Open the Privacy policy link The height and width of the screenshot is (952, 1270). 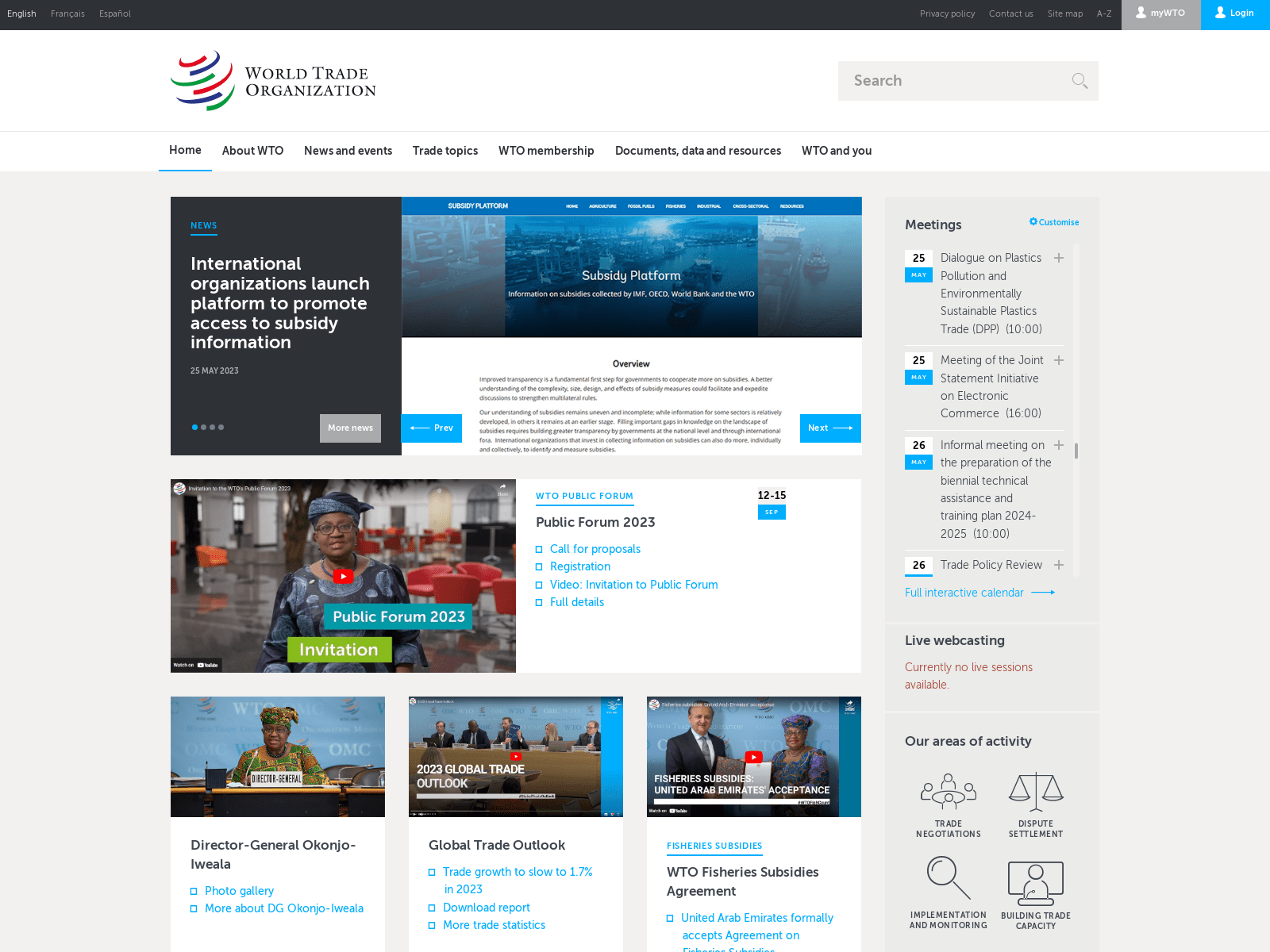(x=947, y=13)
